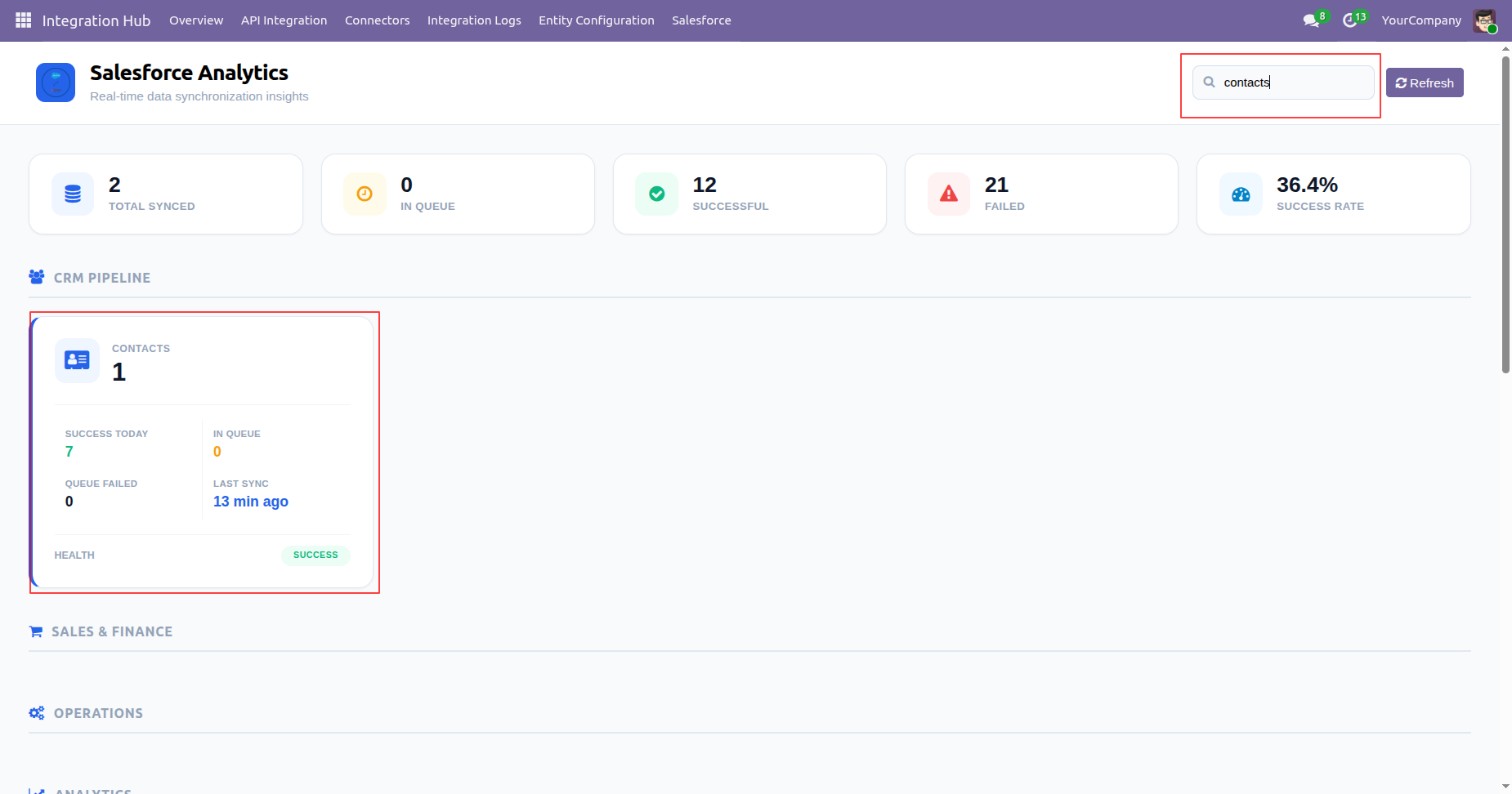Open the Overview menu
Viewport: 1512px width, 794px height.
[x=196, y=20]
